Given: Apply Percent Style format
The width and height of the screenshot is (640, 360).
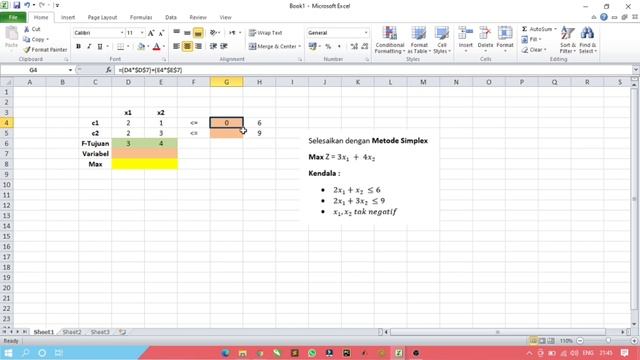Looking at the screenshot, I should [328, 47].
